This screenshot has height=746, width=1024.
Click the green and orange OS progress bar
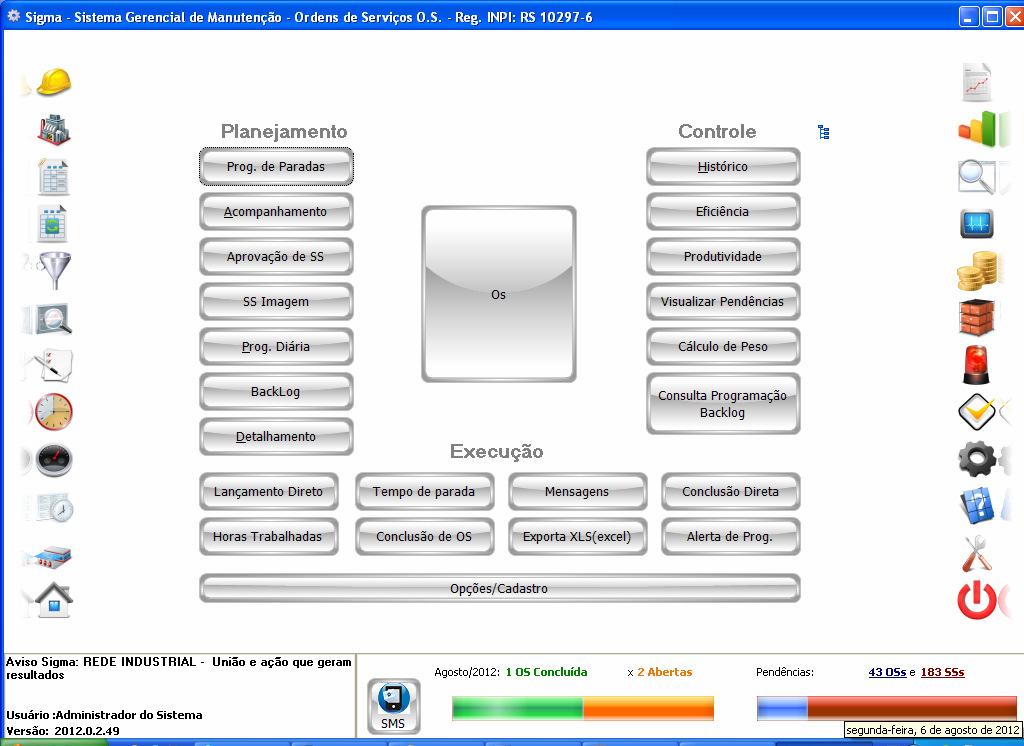[583, 708]
